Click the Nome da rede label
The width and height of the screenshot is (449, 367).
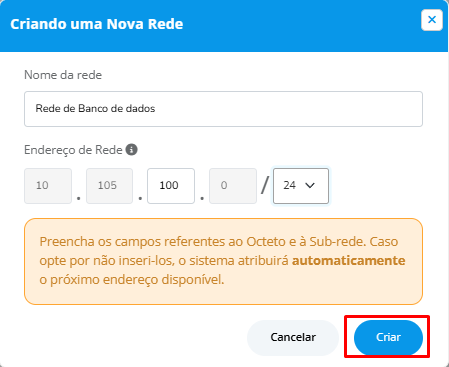(x=63, y=75)
